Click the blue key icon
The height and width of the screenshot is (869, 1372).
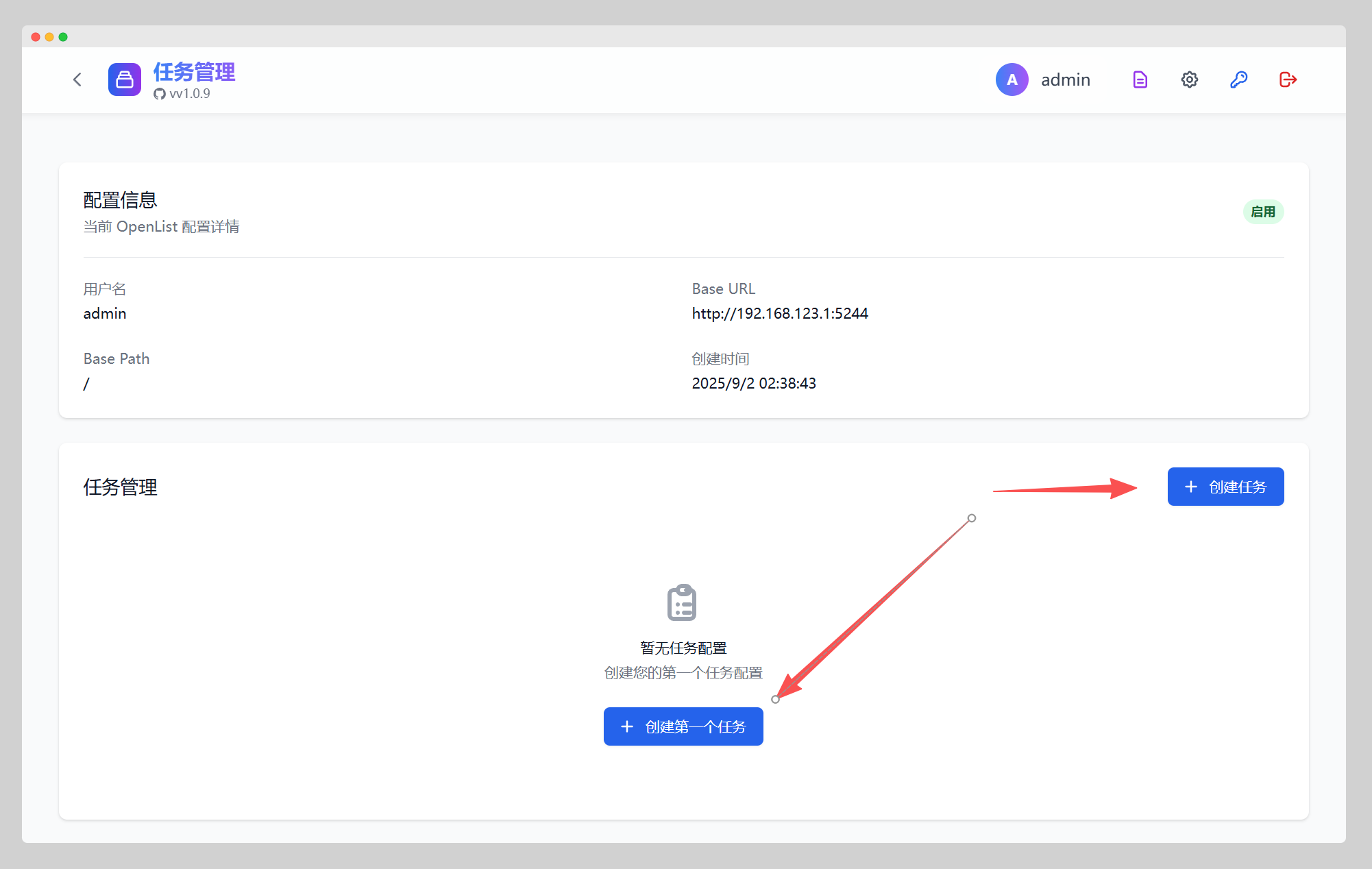coord(1238,79)
